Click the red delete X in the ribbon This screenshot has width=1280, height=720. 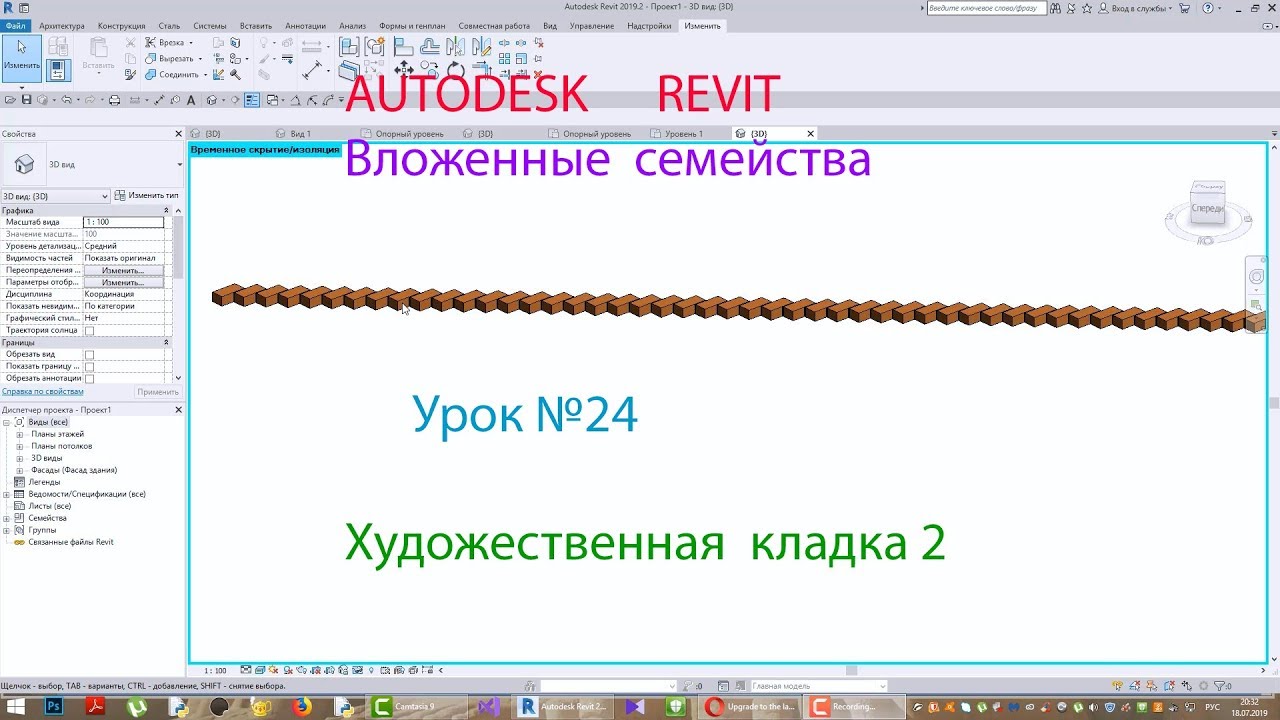coord(537,73)
